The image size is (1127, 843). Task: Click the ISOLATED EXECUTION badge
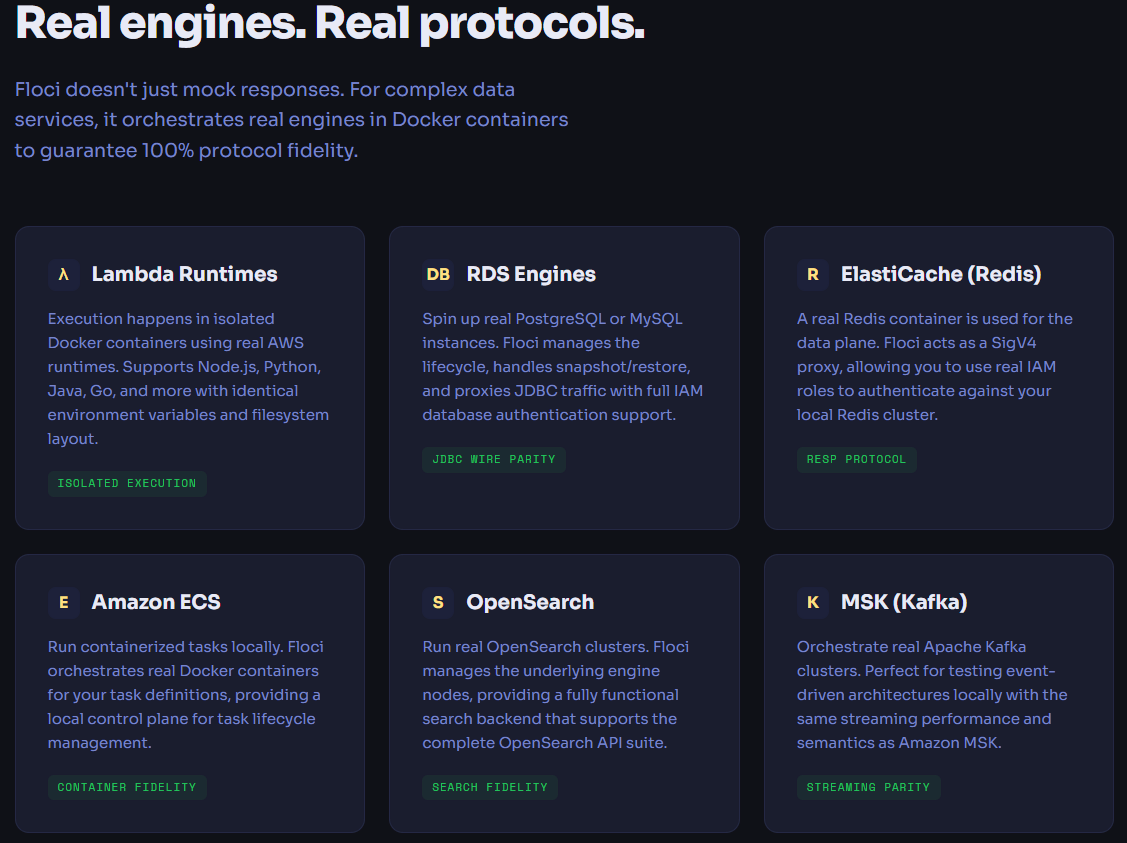127,484
